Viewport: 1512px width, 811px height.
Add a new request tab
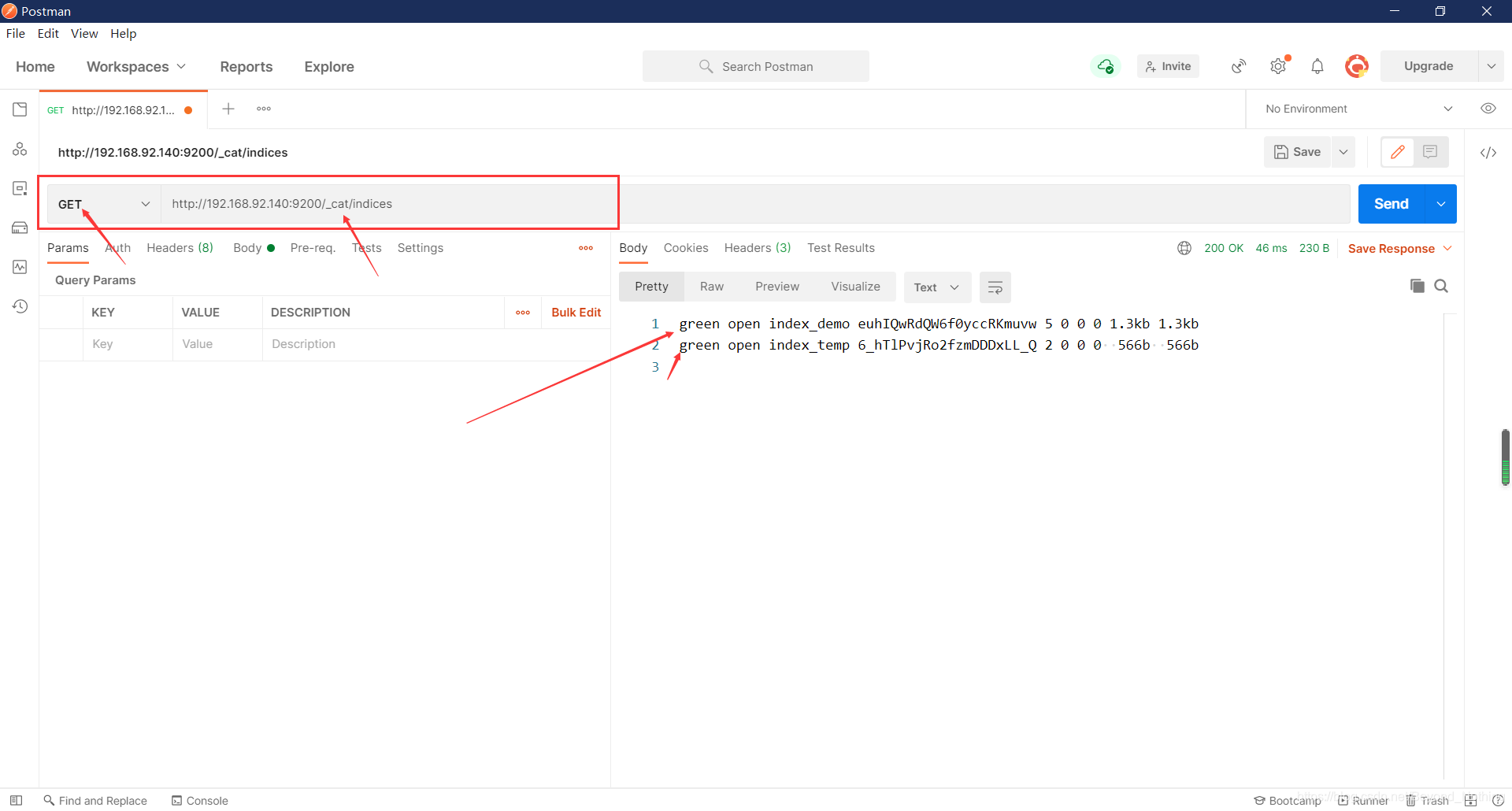point(228,109)
